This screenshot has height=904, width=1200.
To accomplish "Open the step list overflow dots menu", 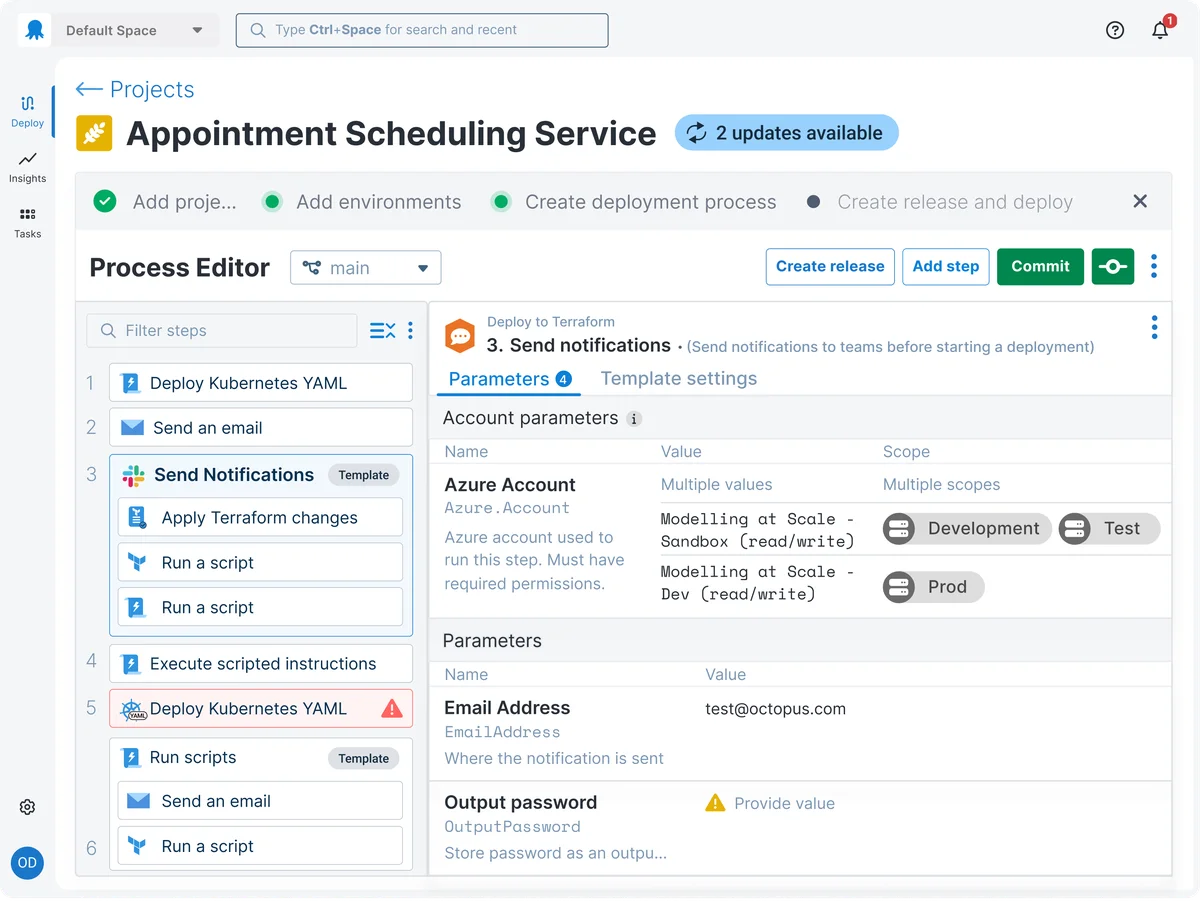I will pos(410,330).
